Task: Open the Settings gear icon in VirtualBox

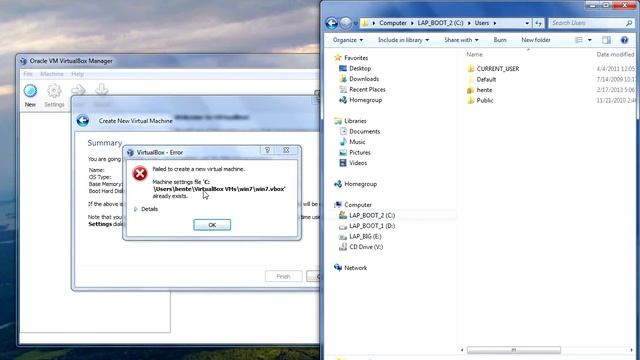Action: [x=54, y=91]
